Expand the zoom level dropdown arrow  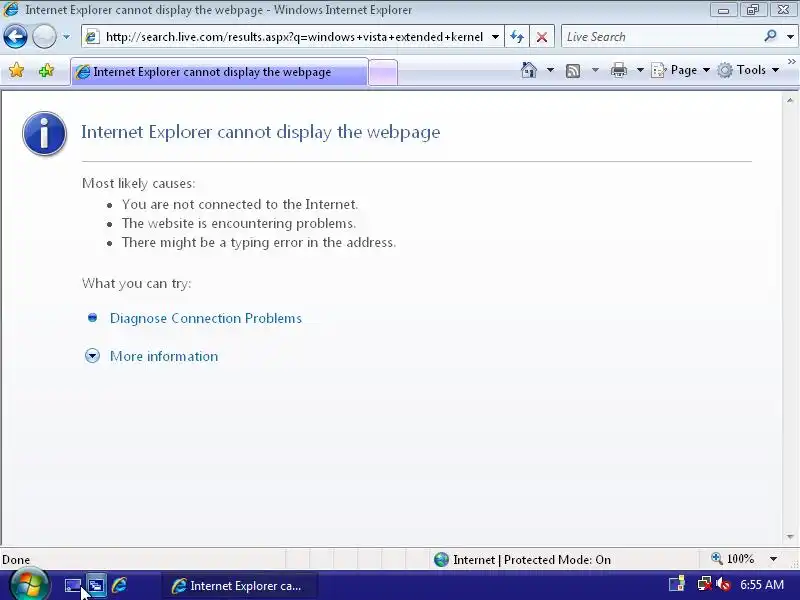(x=773, y=559)
